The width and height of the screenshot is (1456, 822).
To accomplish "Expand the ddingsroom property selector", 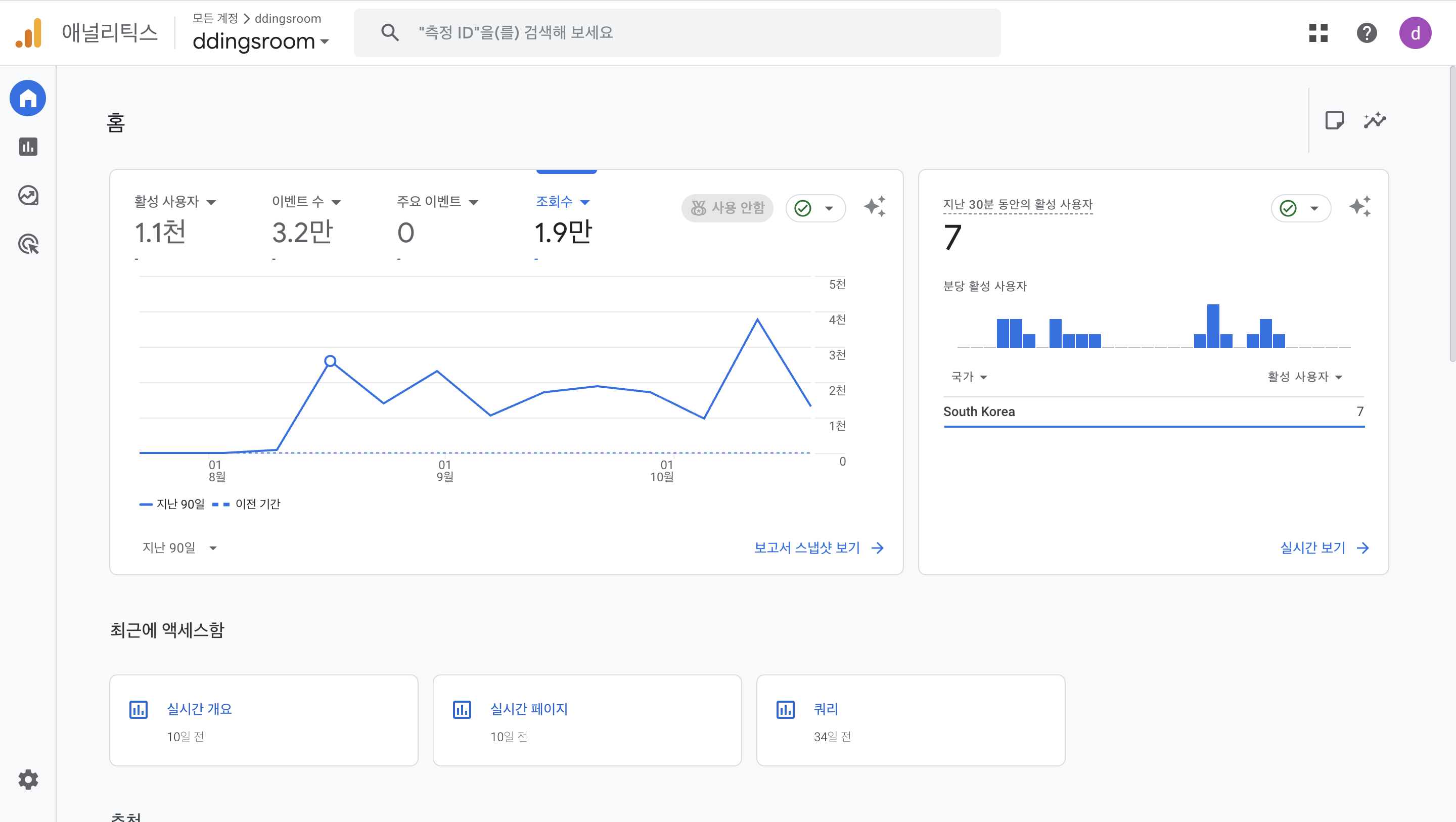I will tap(260, 41).
